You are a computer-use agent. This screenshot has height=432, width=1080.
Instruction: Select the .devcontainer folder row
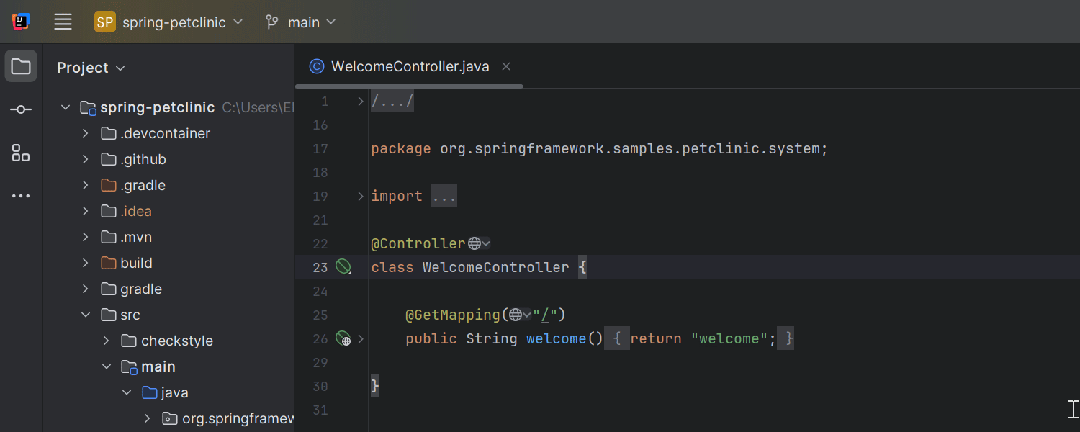pos(169,134)
